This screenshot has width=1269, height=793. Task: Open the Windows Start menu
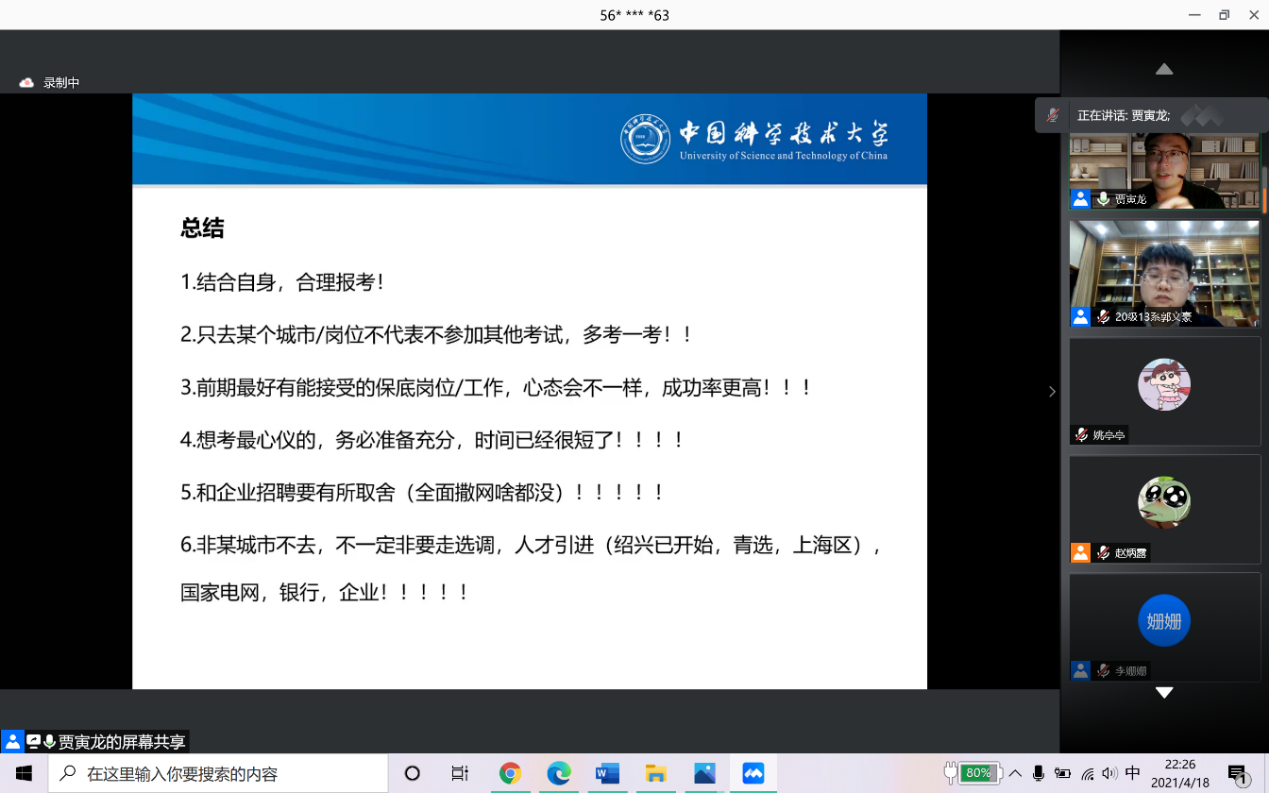[x=24, y=773]
